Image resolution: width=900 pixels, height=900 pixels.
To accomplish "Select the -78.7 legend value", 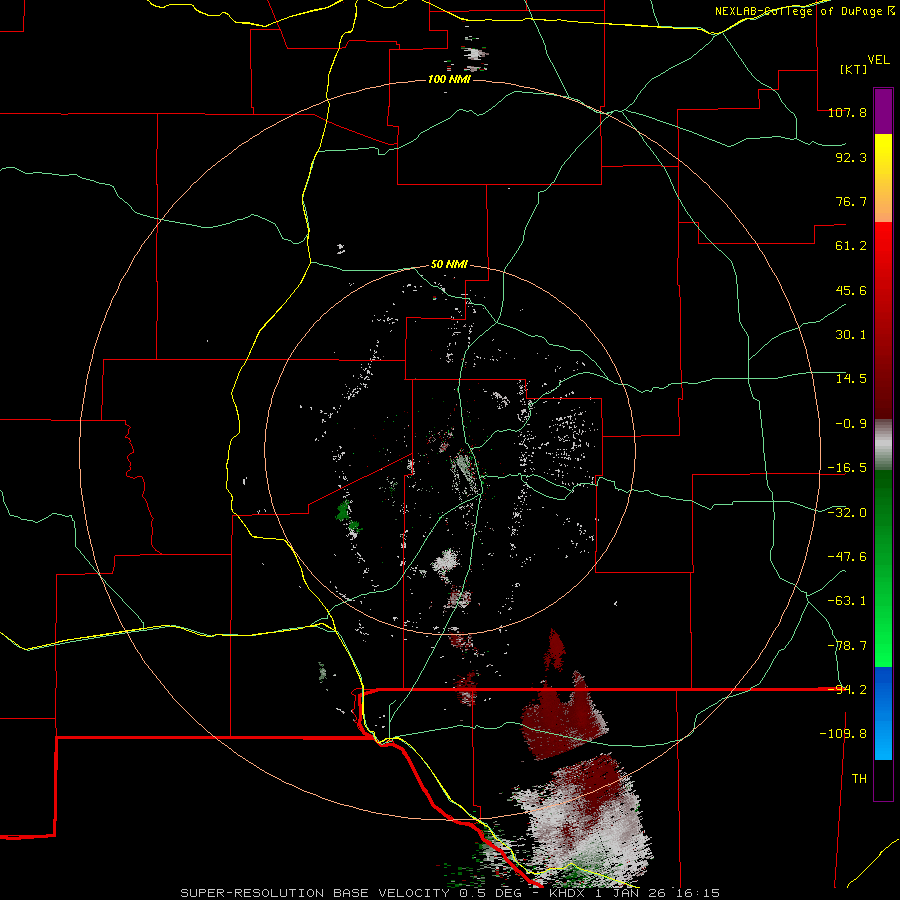I will [x=847, y=646].
